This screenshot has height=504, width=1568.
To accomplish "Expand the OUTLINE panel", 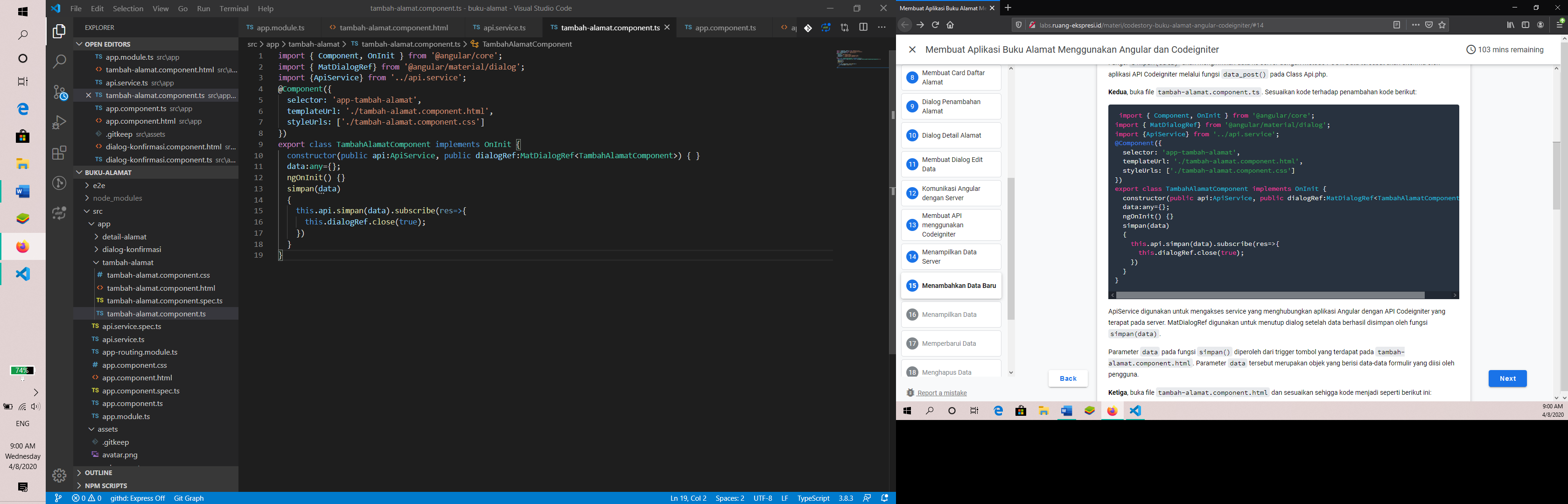I will click(155, 473).
